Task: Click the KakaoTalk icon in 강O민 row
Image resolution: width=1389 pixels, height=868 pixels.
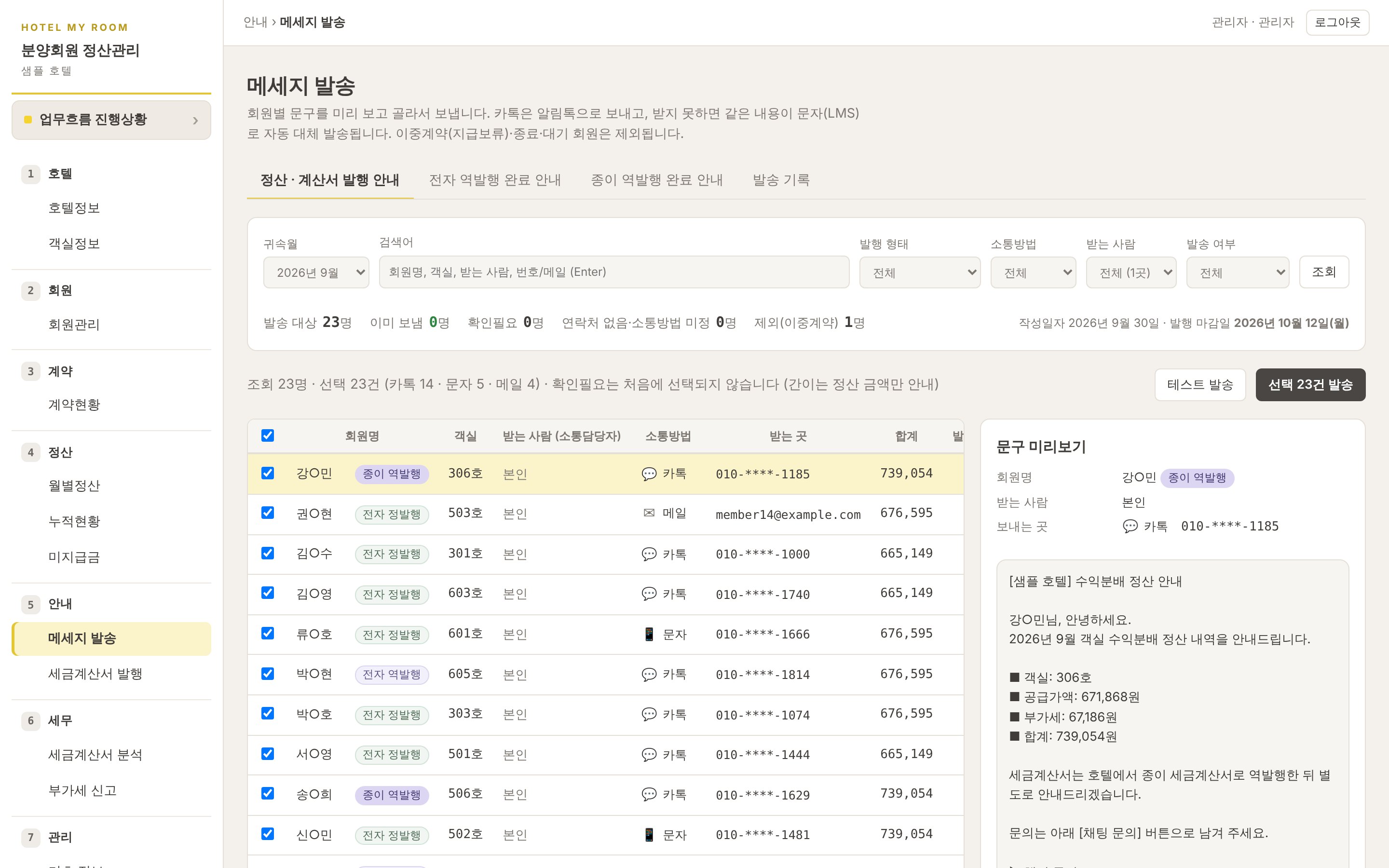Action: pyautogui.click(x=649, y=474)
